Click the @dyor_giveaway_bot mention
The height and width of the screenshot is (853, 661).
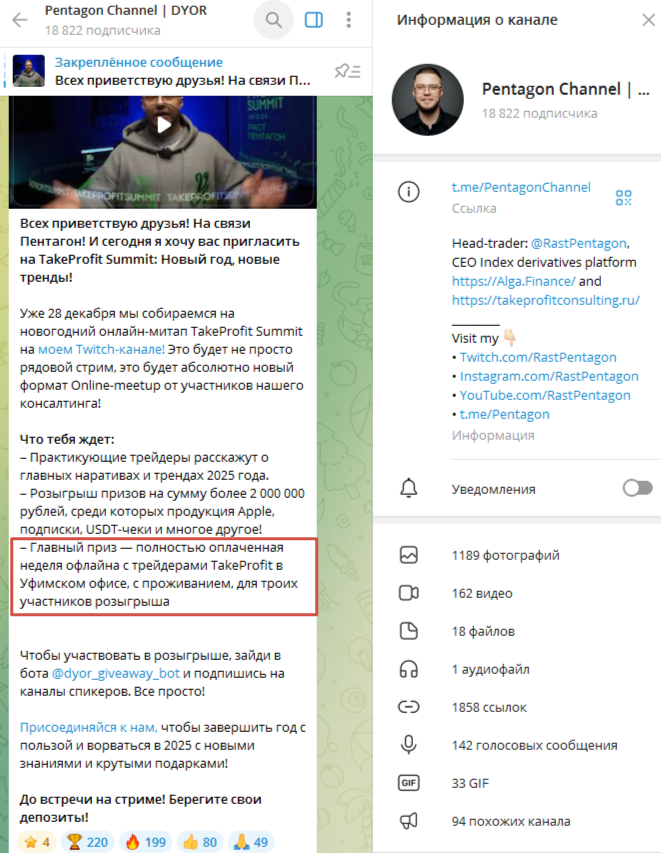[x=115, y=673]
